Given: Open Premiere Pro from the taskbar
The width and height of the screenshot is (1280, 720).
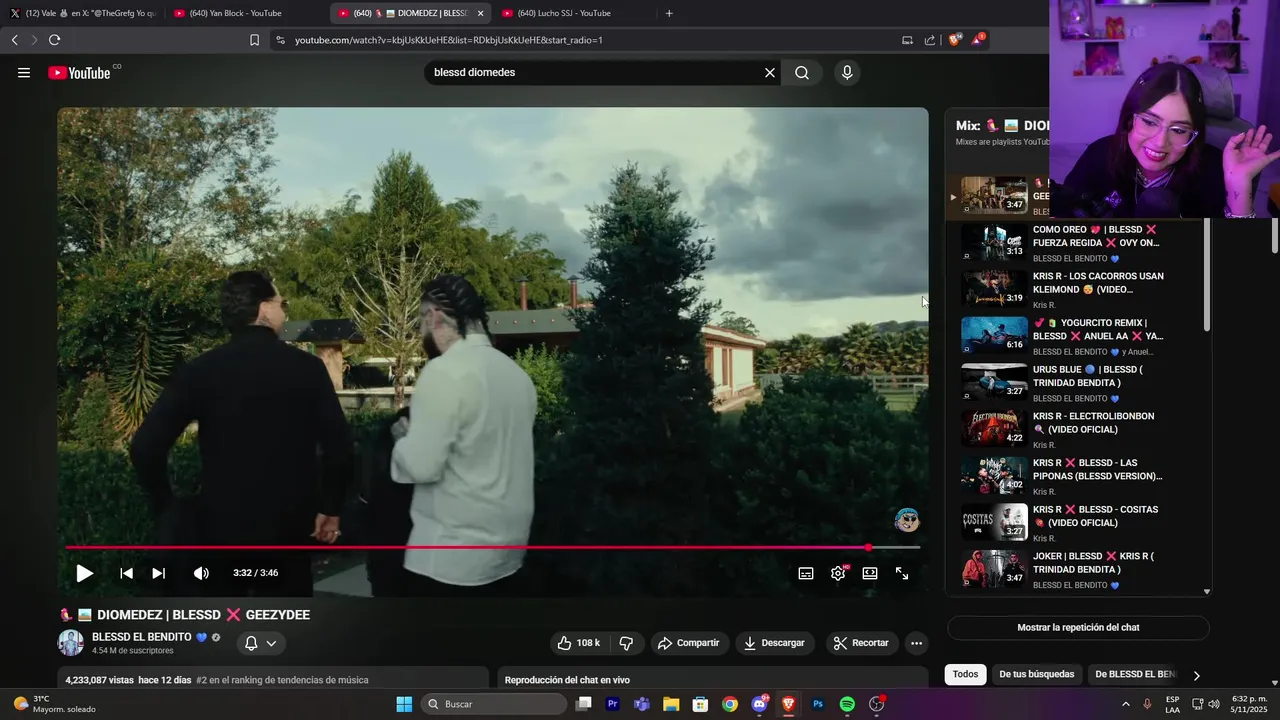Looking at the screenshot, I should tap(613, 704).
